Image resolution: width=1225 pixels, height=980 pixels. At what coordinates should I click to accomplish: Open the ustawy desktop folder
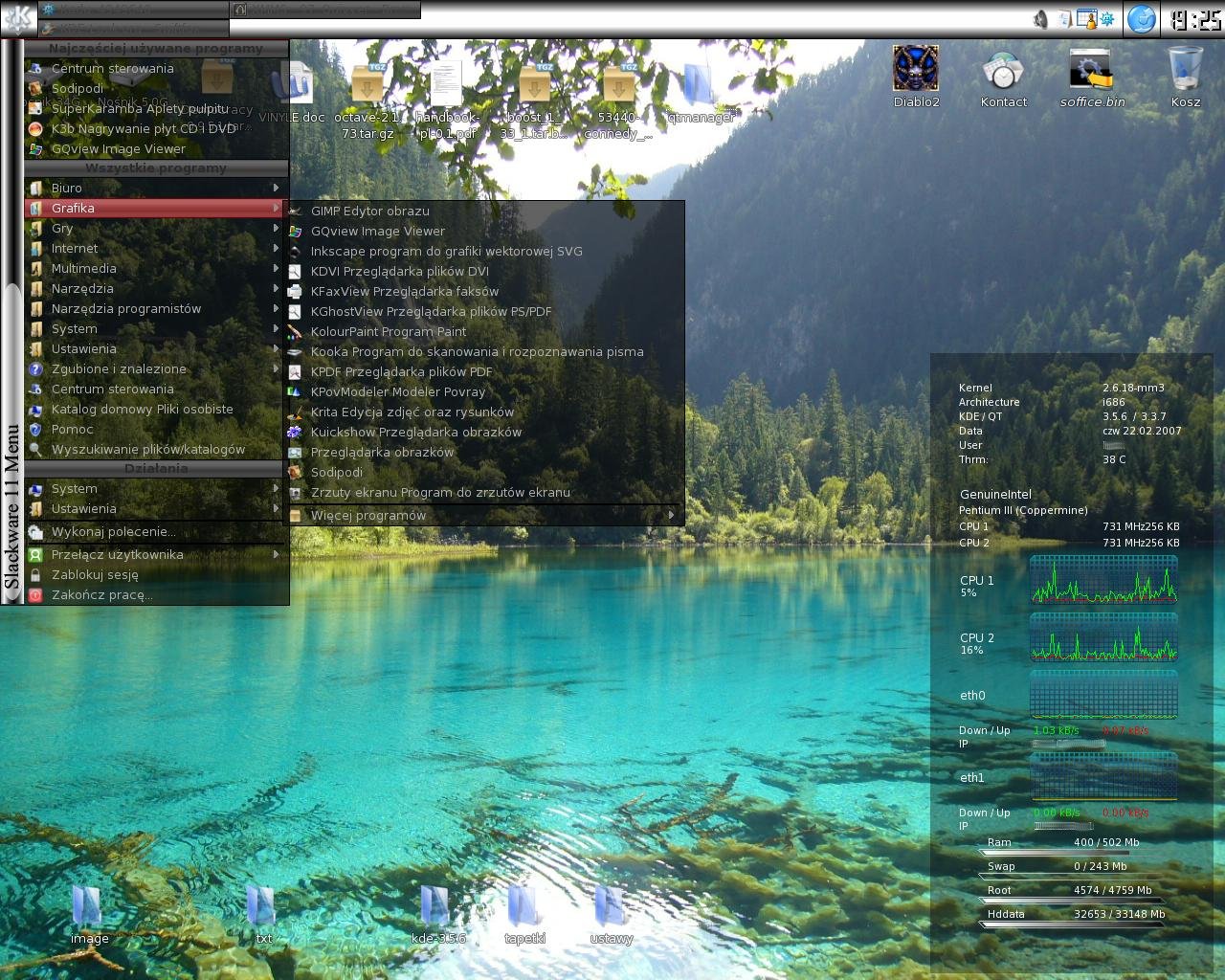coord(611,915)
